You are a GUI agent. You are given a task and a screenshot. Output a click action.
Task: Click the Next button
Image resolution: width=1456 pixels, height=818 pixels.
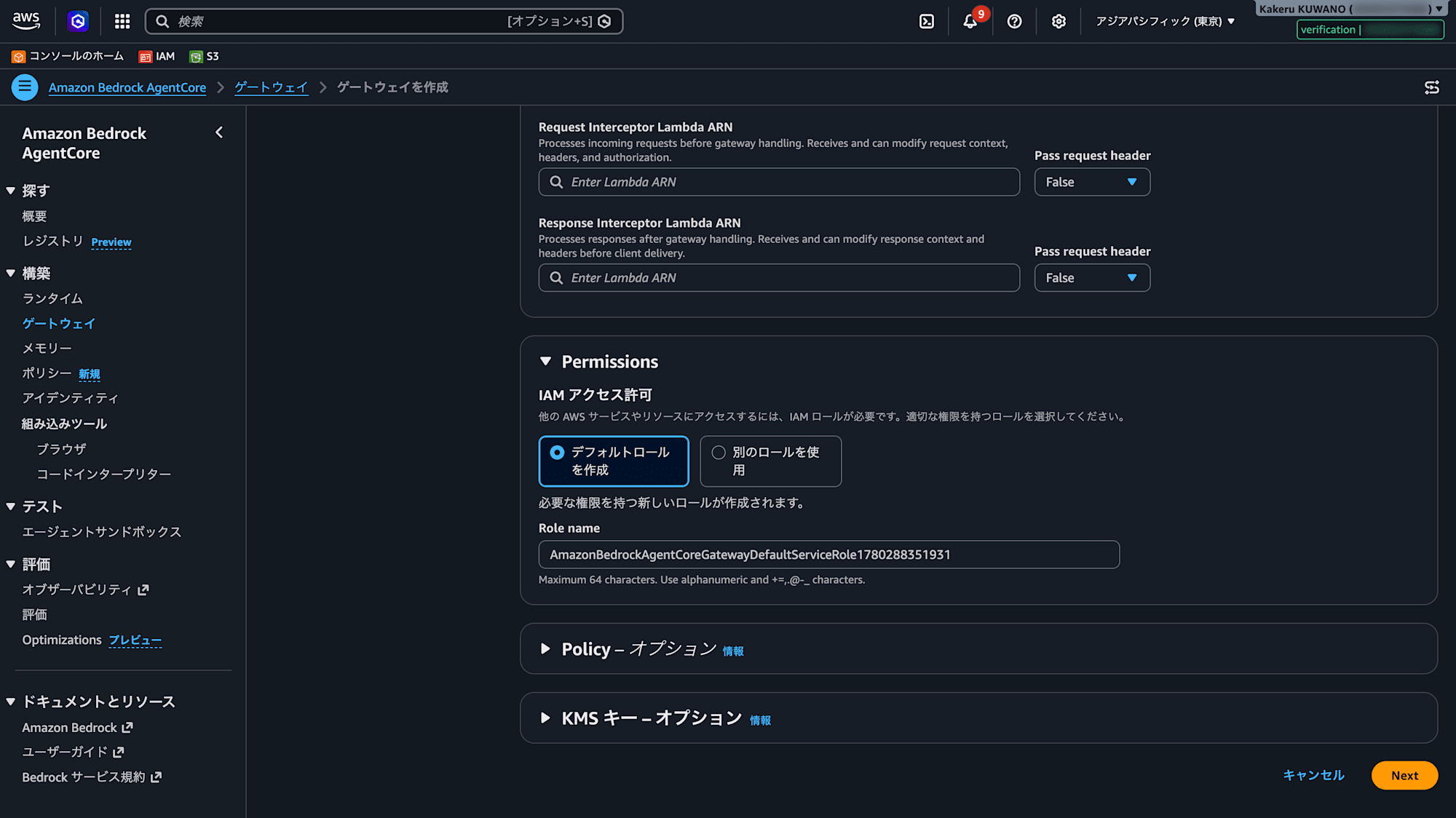1404,775
